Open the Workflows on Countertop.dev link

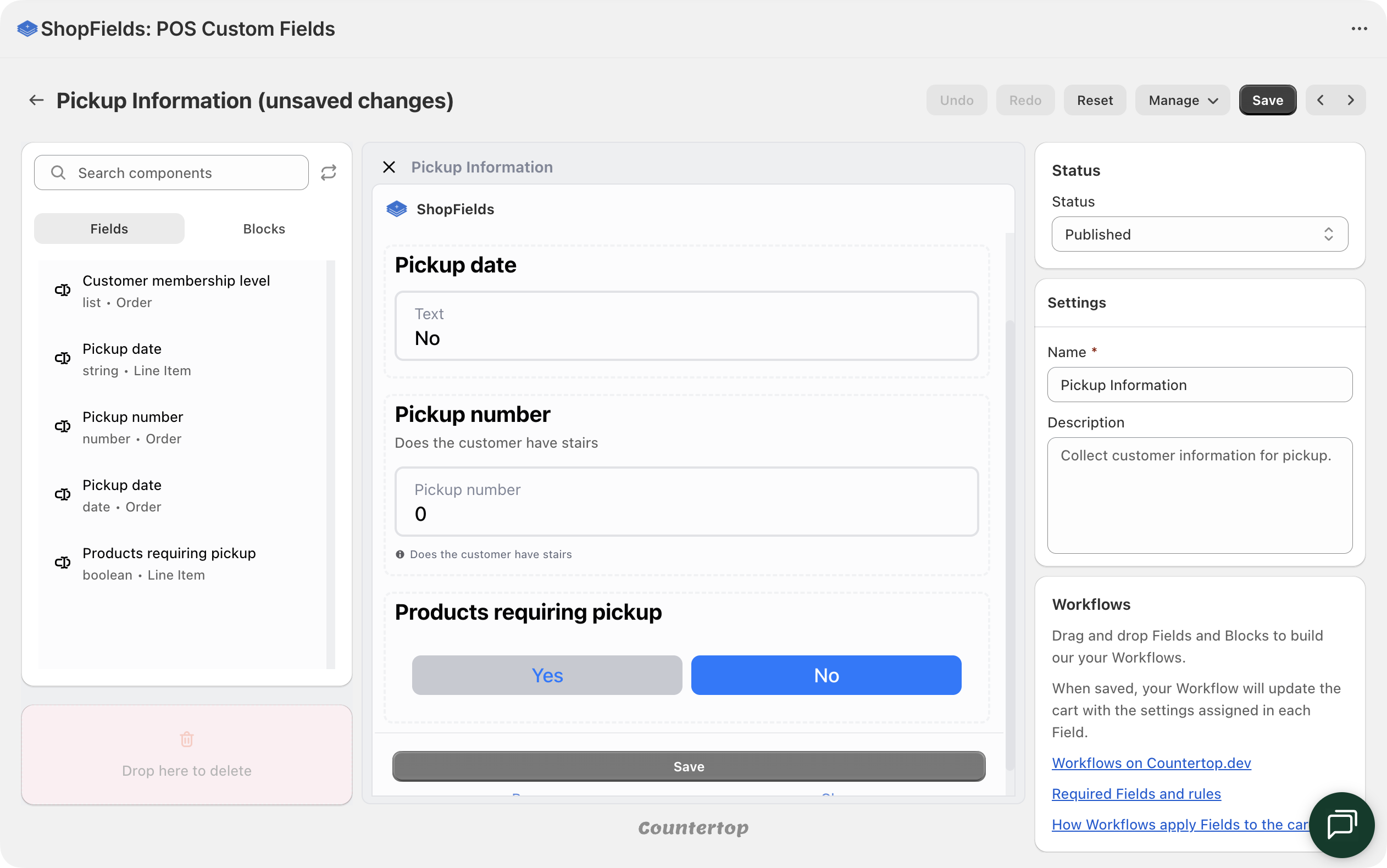point(1151,763)
